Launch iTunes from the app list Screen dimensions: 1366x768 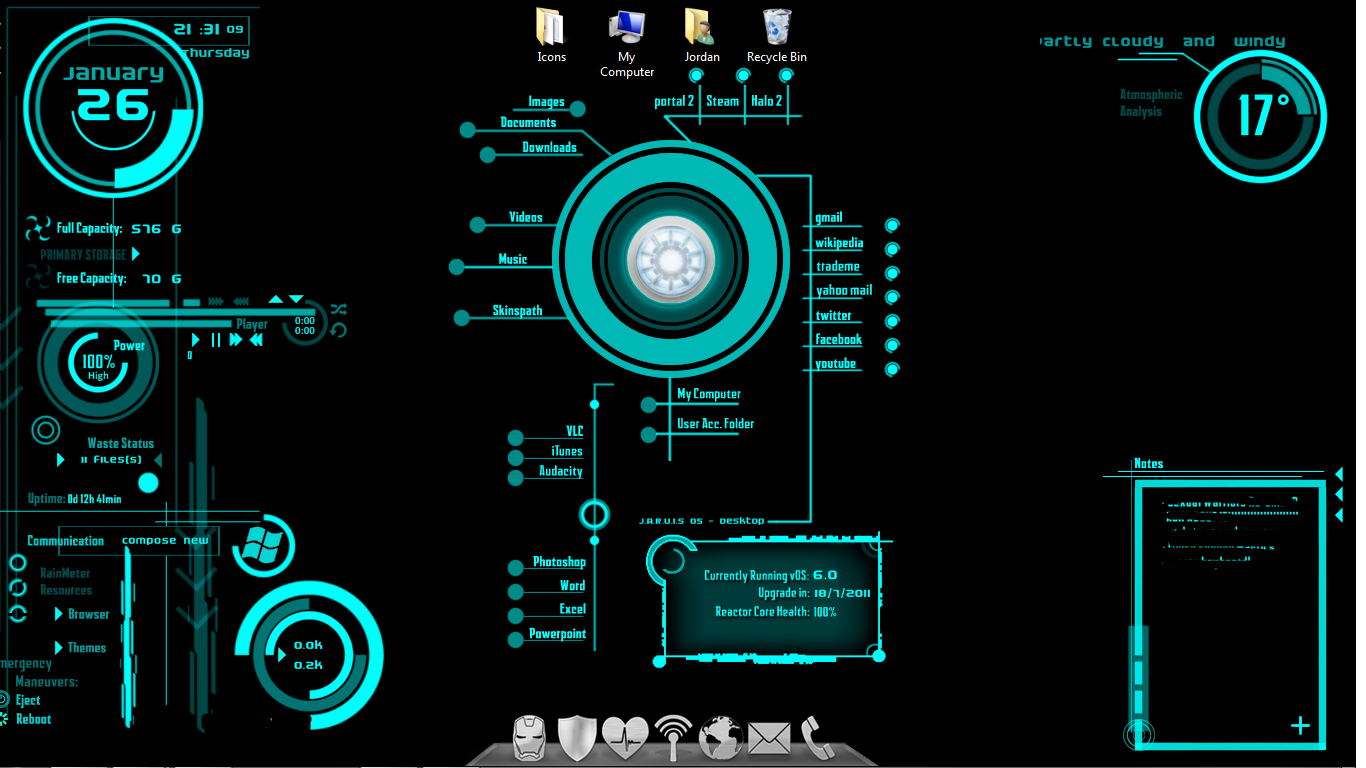pos(567,452)
